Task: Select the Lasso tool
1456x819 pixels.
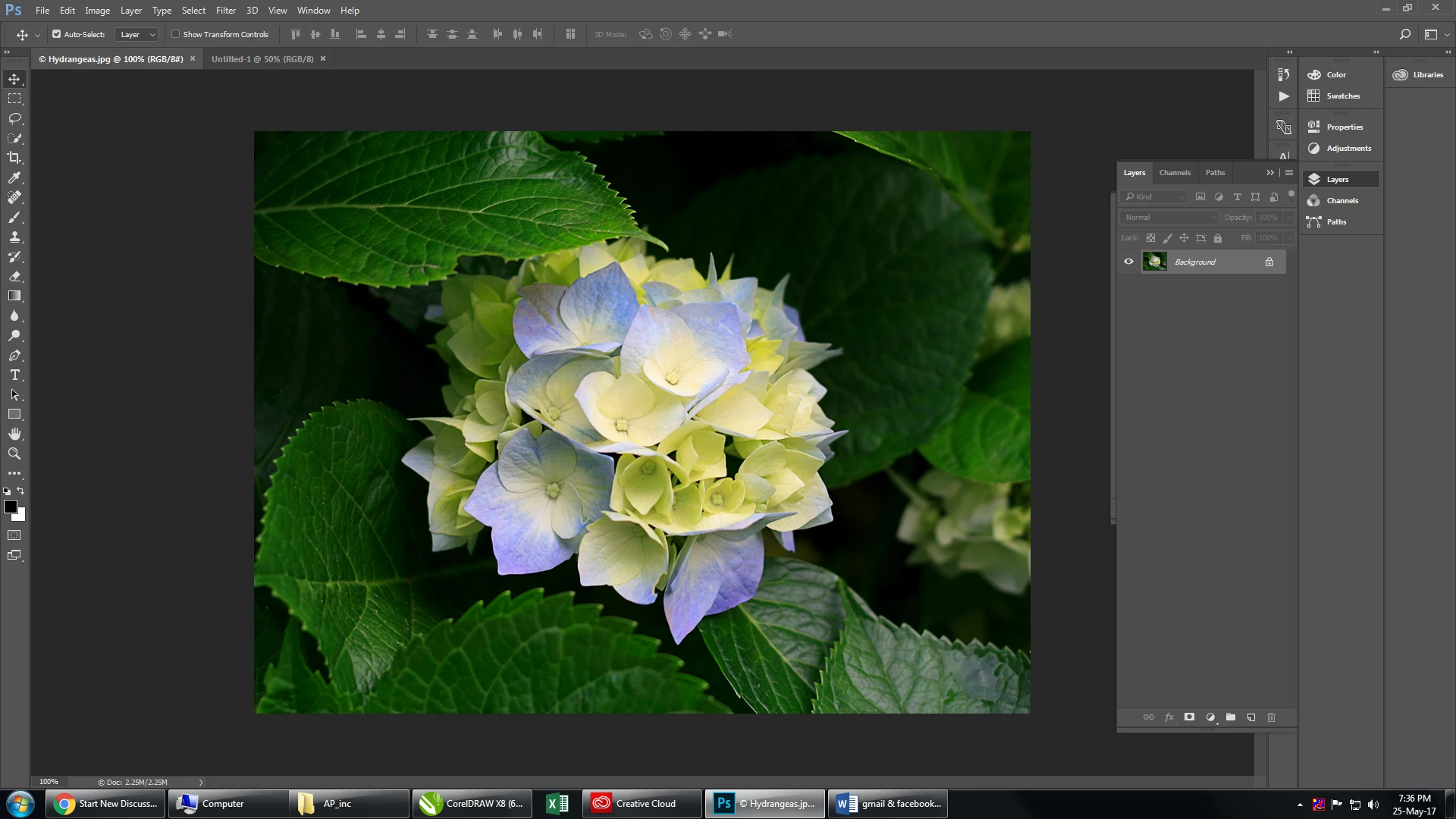Action: pyautogui.click(x=14, y=118)
